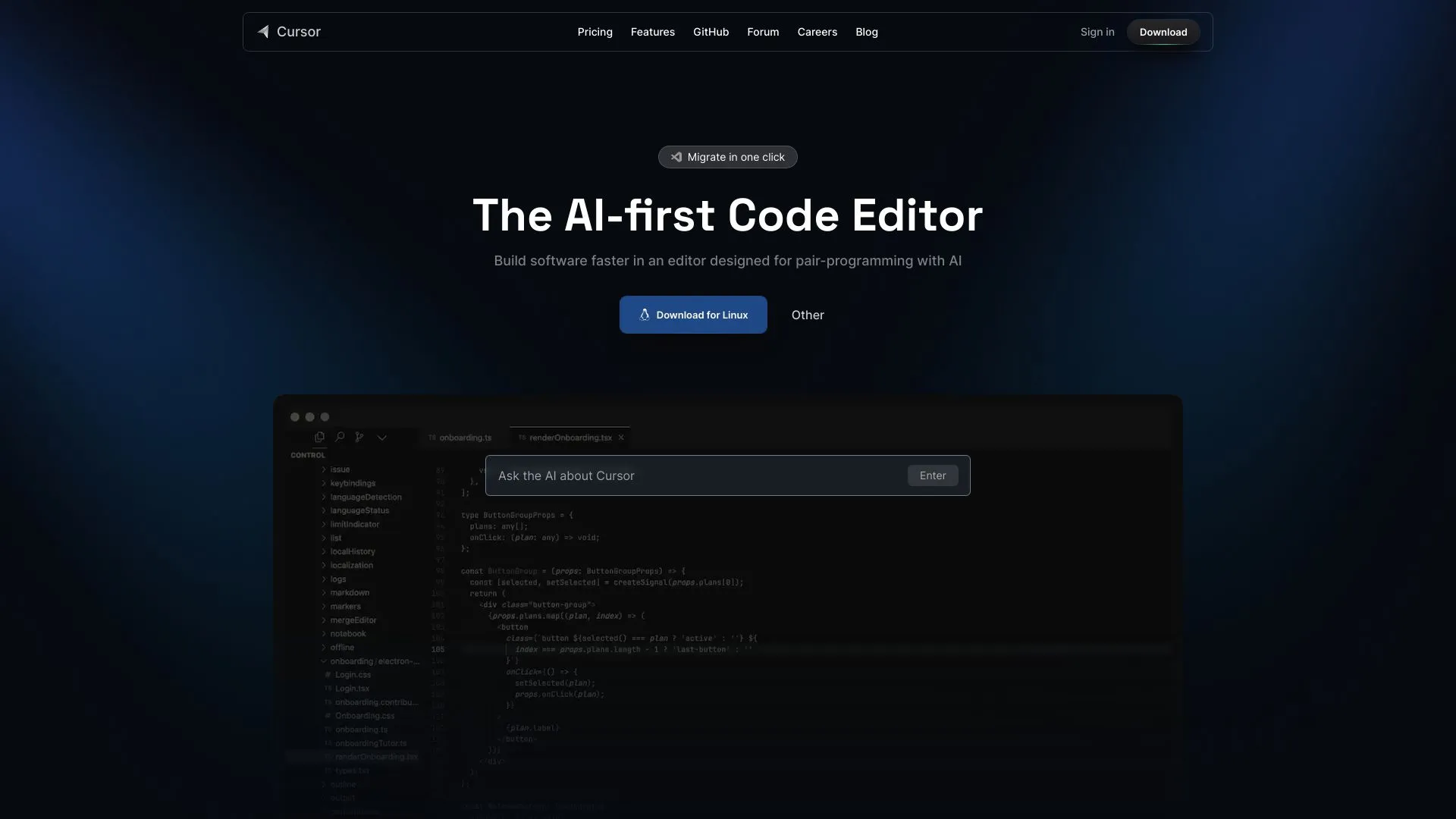Select the source control branch icon

(360, 438)
